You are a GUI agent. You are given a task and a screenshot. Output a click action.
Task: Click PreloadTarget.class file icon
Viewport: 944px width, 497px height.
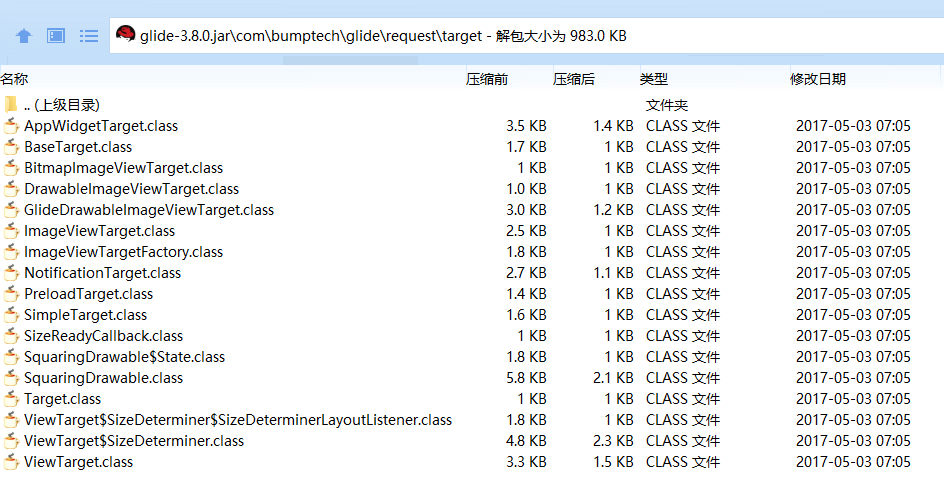coord(11,294)
